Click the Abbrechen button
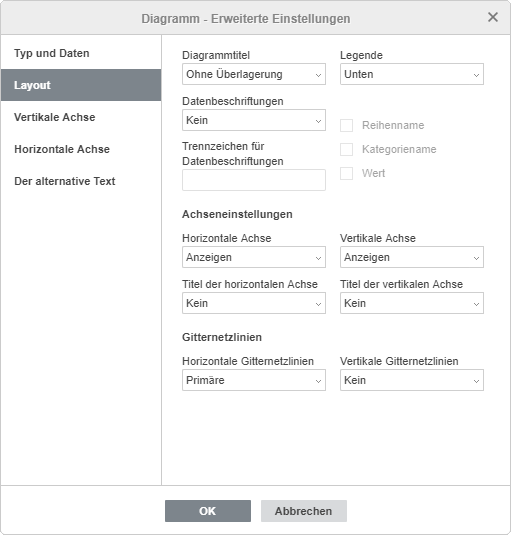This screenshot has height=535, width=511. coord(304,511)
